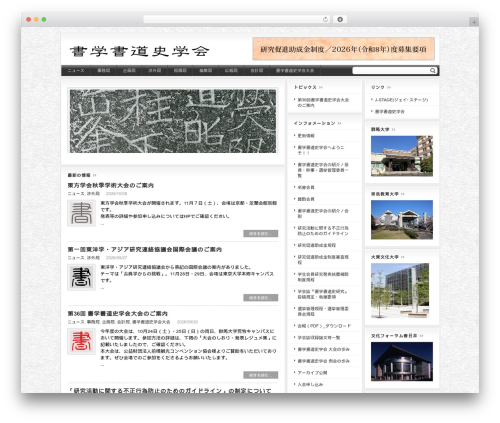
Task: Open the 群馬大学 building photo
Action: click(402, 156)
